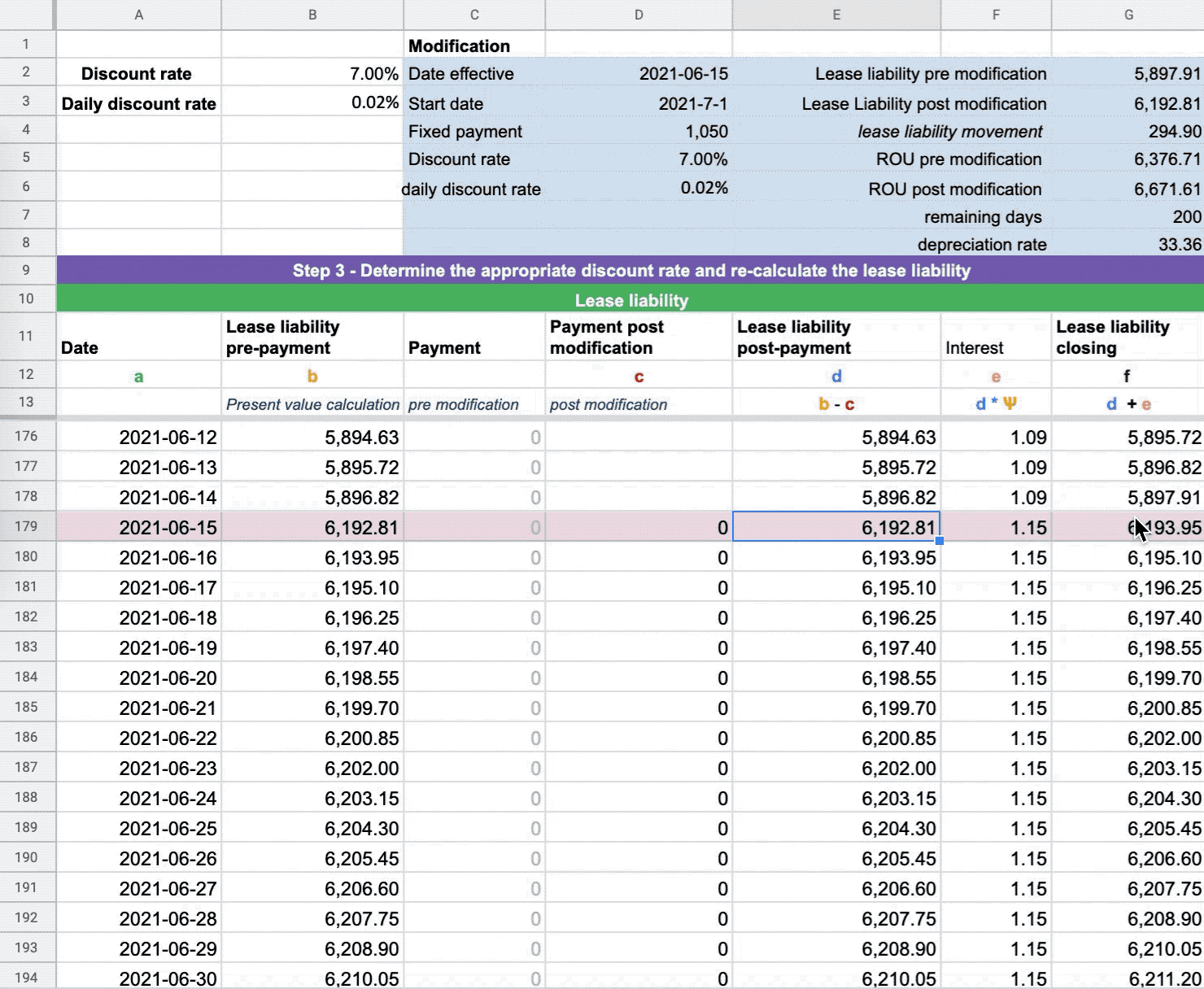Screen dimensions: 1204x989
Task: Select closing balance 6,202.00 in row 186
Action: (1128, 738)
